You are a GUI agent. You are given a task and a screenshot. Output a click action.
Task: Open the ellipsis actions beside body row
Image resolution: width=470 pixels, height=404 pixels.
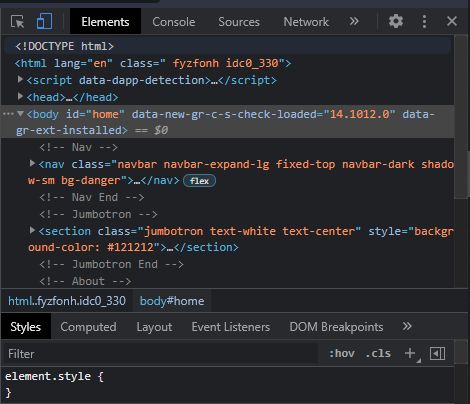8,114
